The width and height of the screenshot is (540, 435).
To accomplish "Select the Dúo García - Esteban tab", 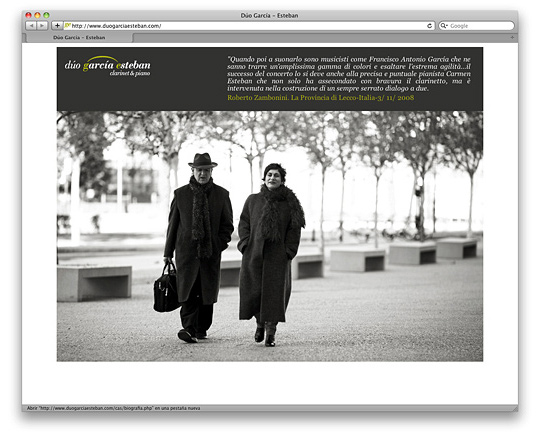I will (x=79, y=38).
